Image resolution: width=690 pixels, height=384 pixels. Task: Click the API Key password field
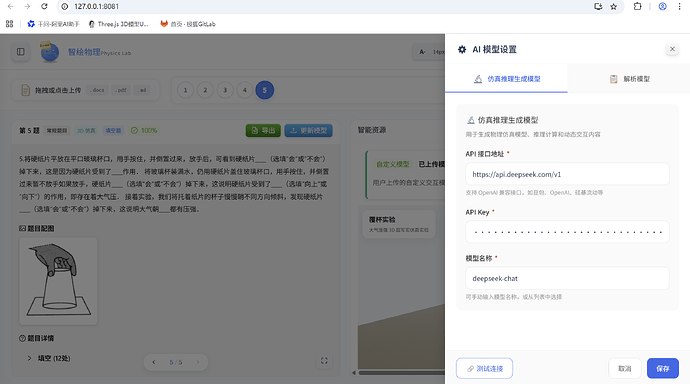tap(567, 232)
